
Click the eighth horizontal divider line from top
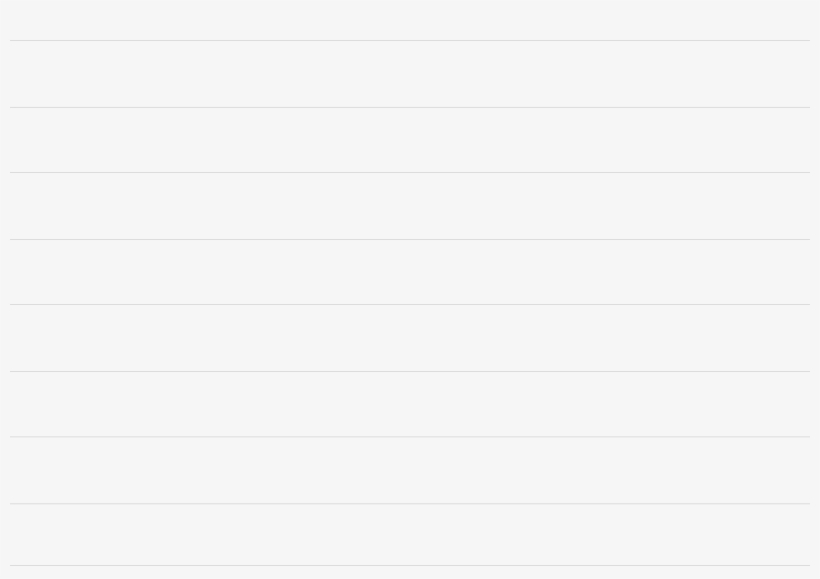pos(410,503)
